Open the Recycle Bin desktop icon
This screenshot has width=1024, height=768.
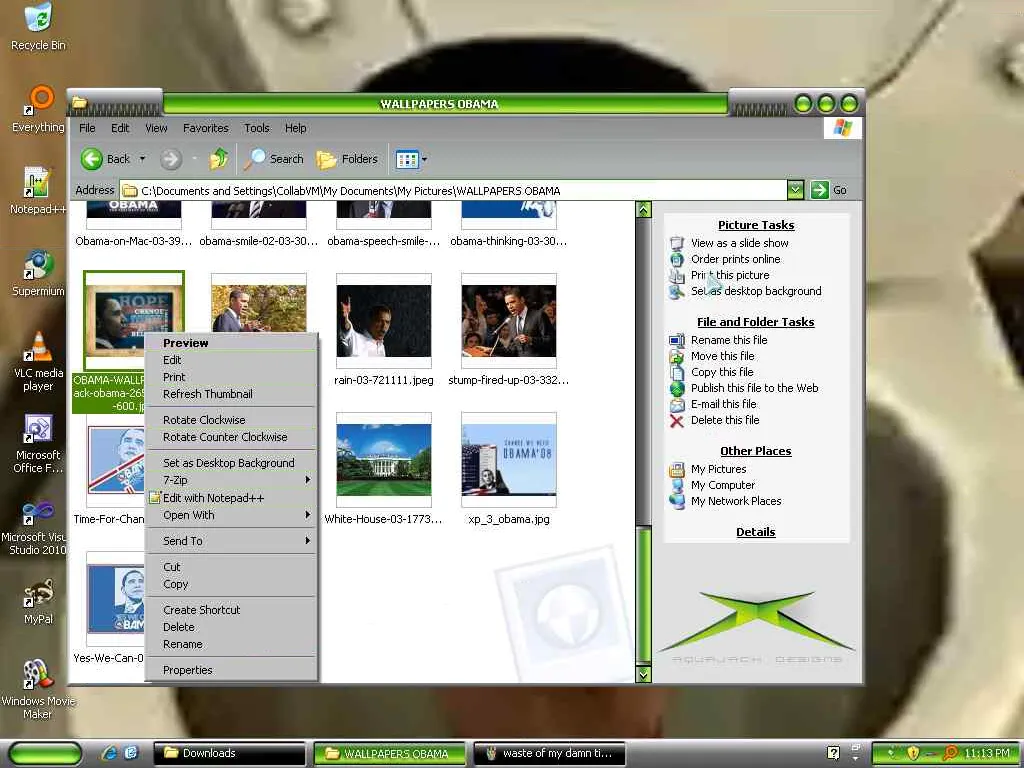pos(38,27)
